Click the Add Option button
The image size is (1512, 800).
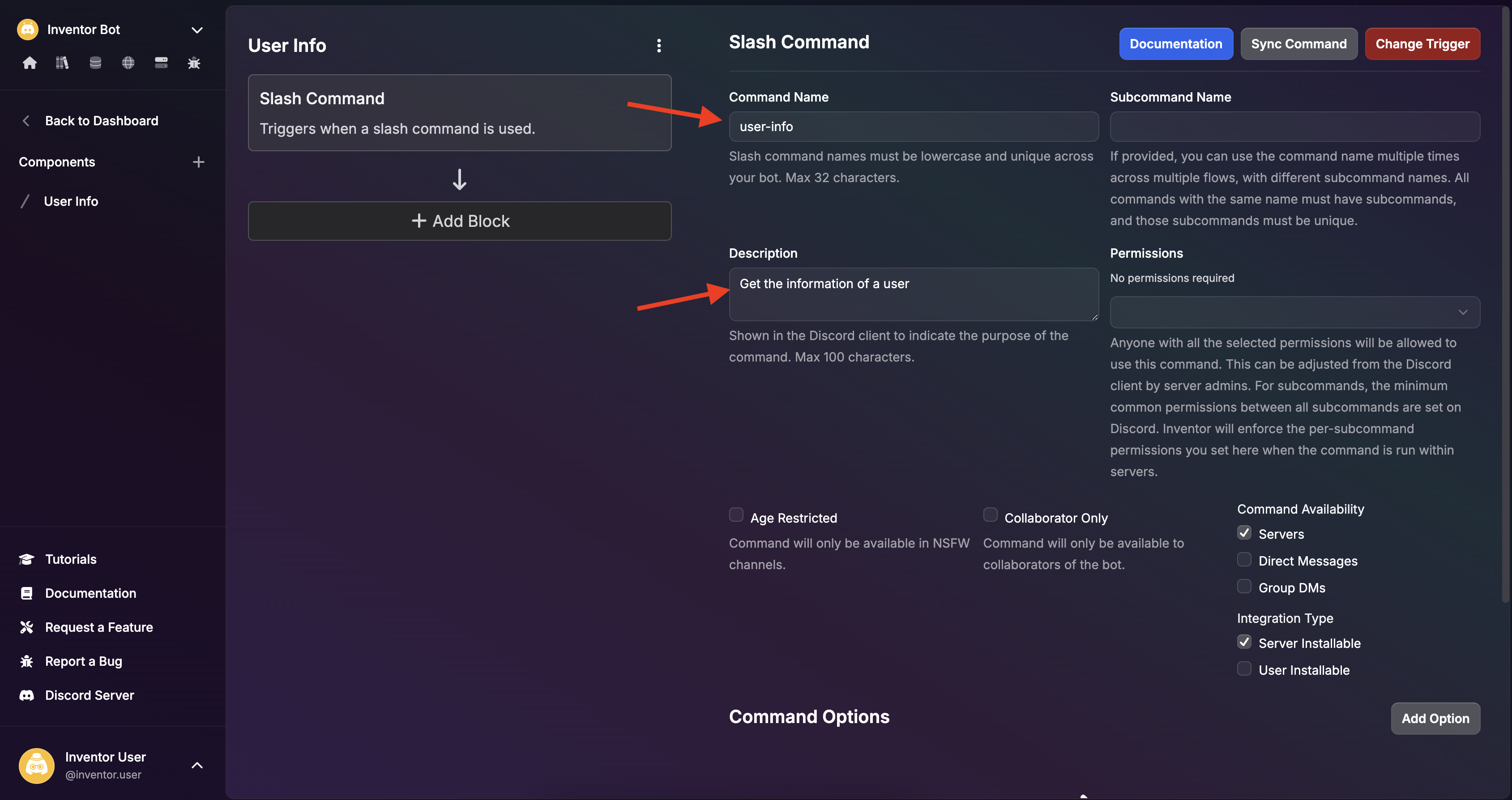click(1435, 719)
